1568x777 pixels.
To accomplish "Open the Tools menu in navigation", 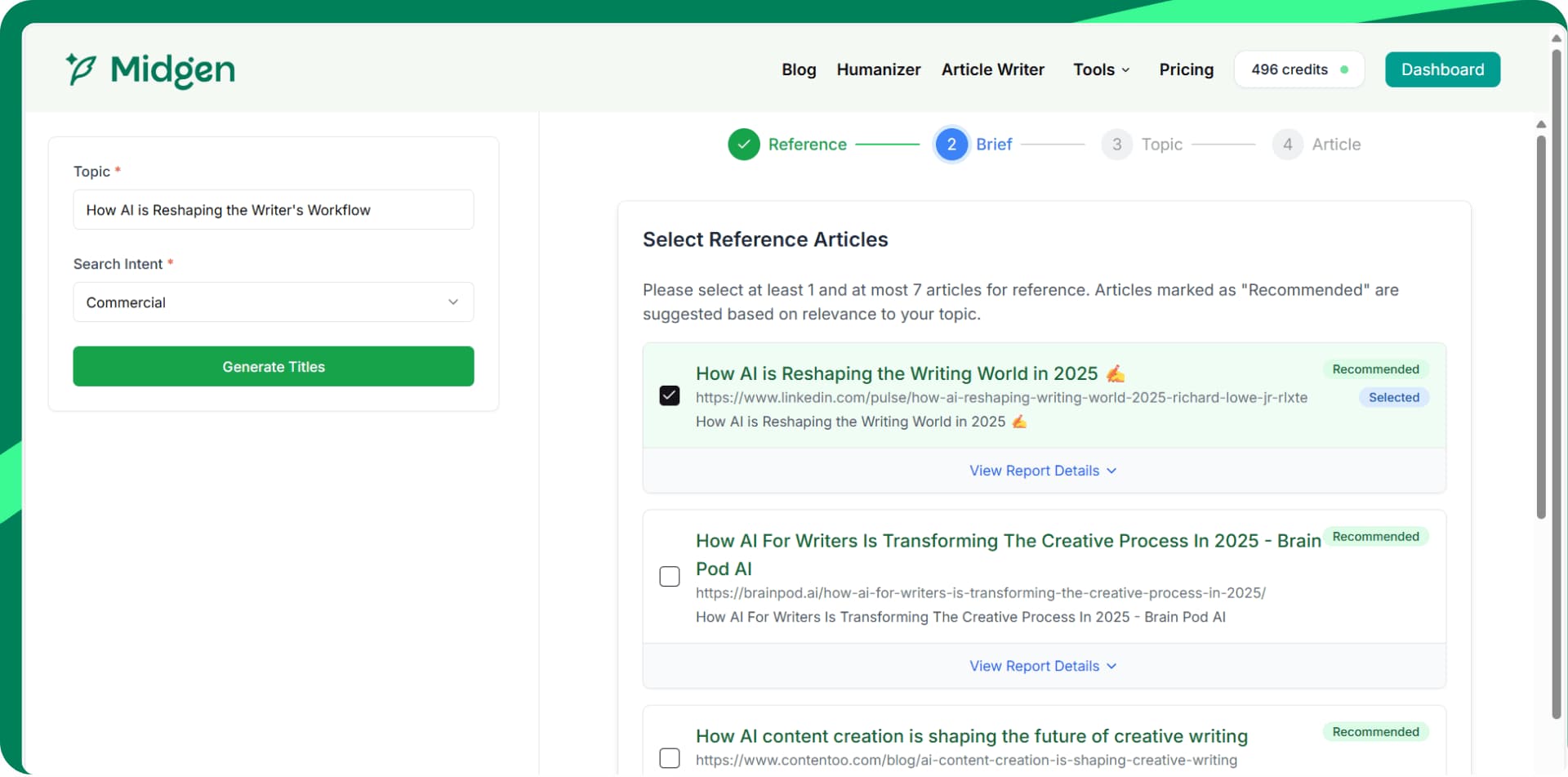I will [1101, 70].
